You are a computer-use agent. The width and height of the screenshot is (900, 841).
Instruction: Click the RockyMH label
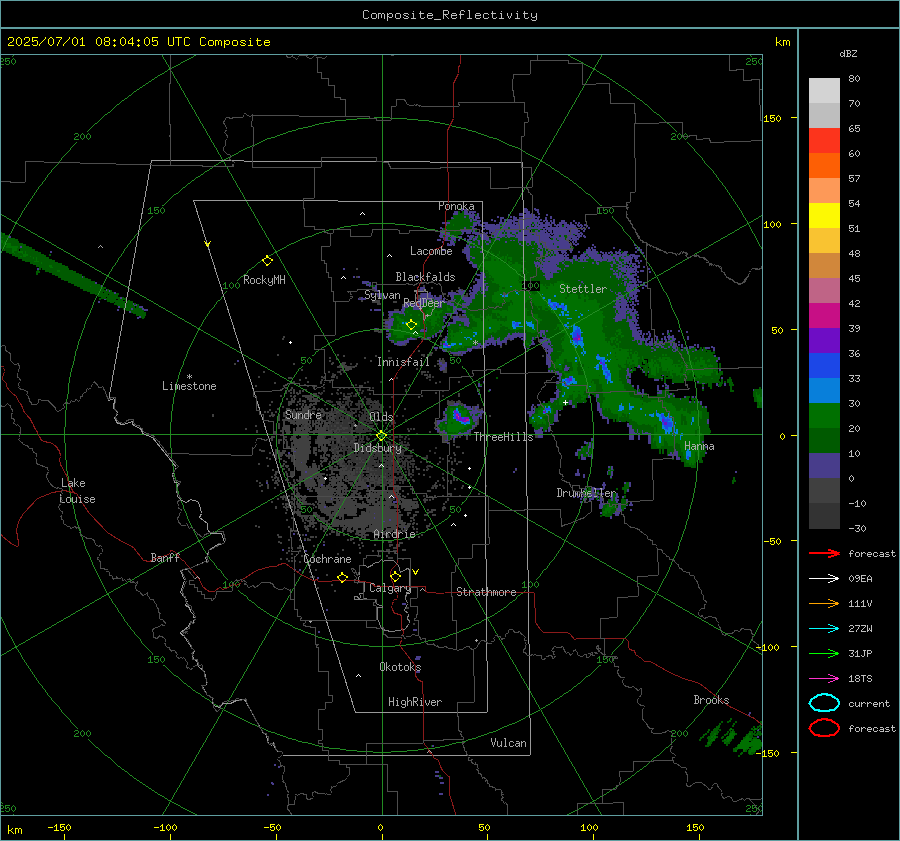click(264, 280)
